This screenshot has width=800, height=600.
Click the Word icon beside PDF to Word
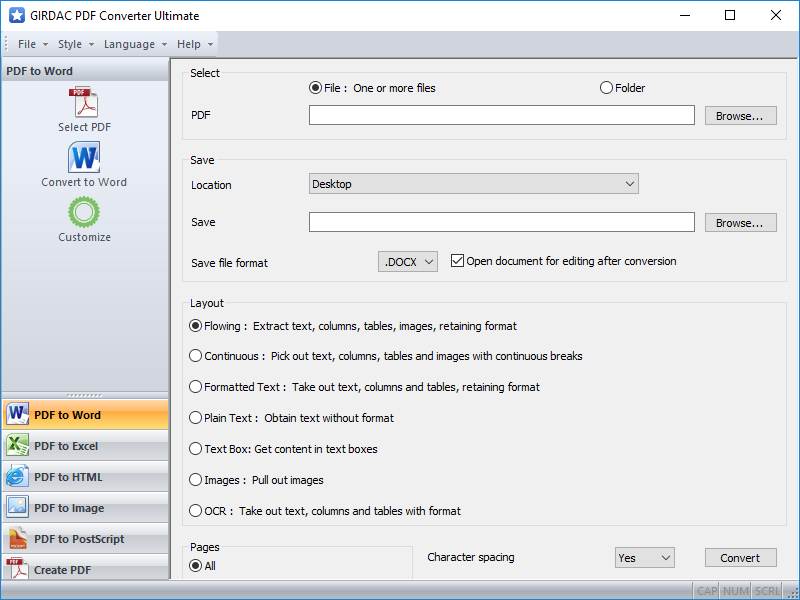pos(17,414)
